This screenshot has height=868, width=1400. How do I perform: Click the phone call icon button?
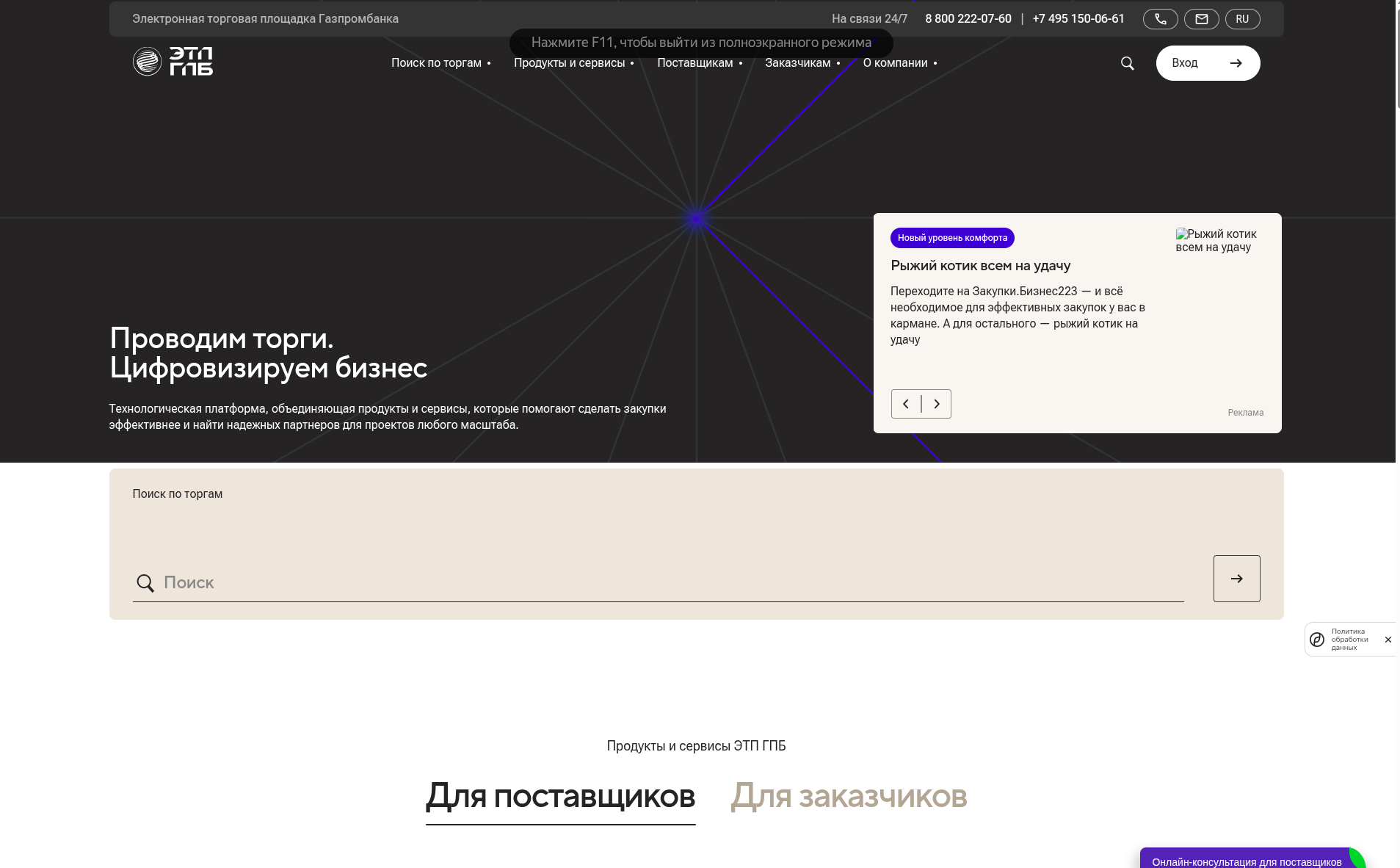(1160, 19)
